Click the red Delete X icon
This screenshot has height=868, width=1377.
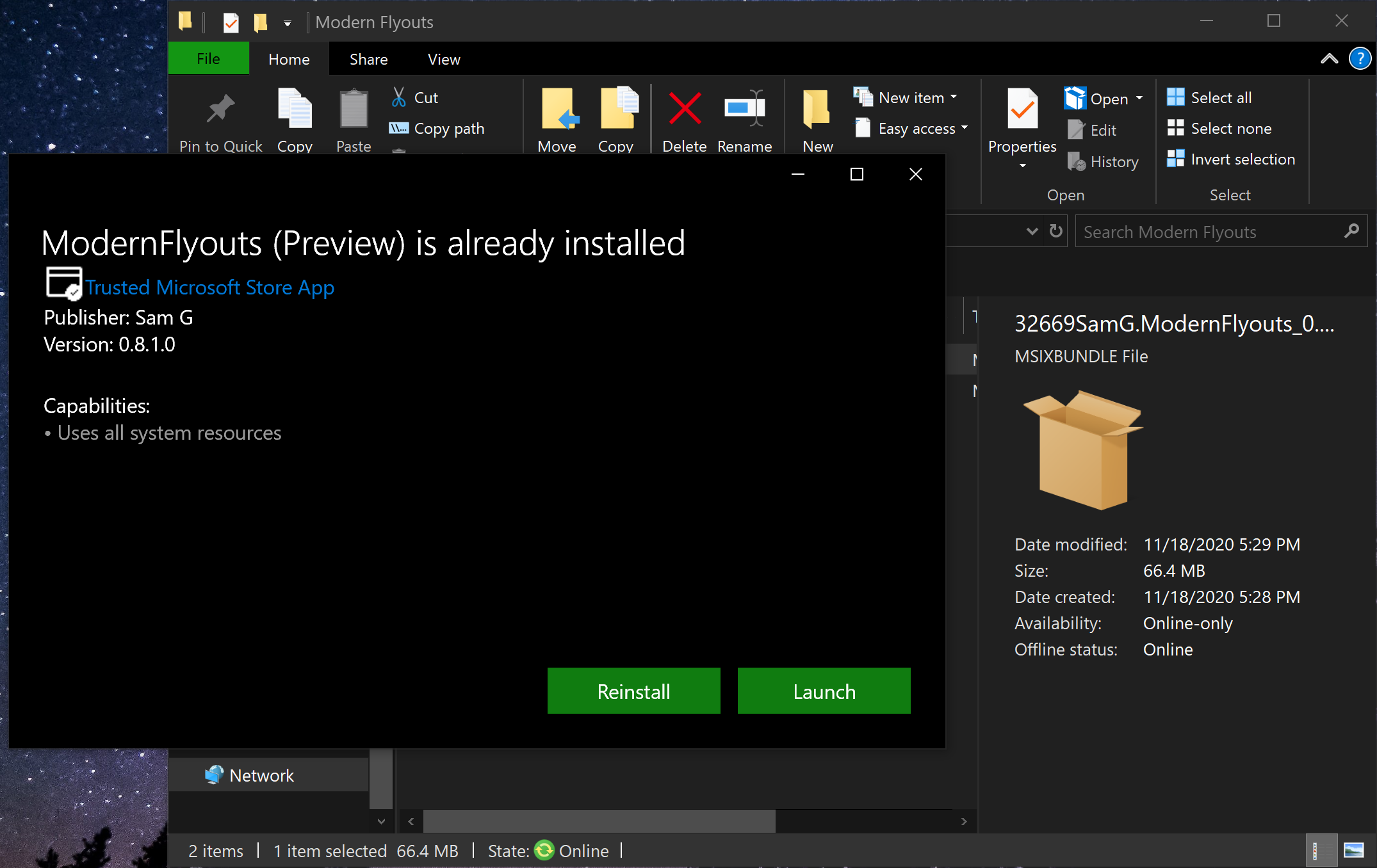(x=685, y=108)
